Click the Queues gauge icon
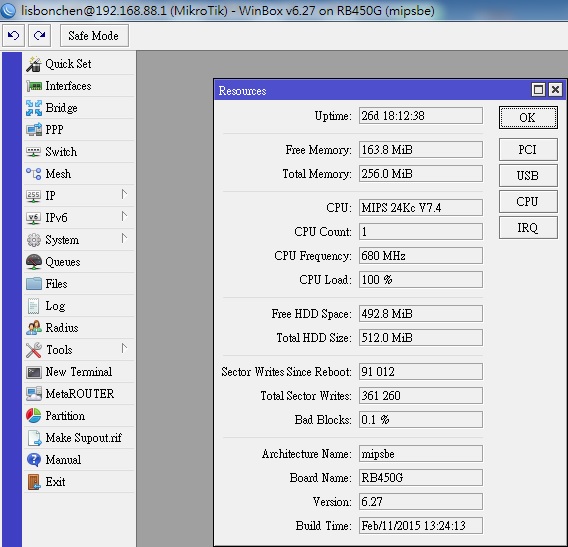The image size is (568, 547). (34, 262)
